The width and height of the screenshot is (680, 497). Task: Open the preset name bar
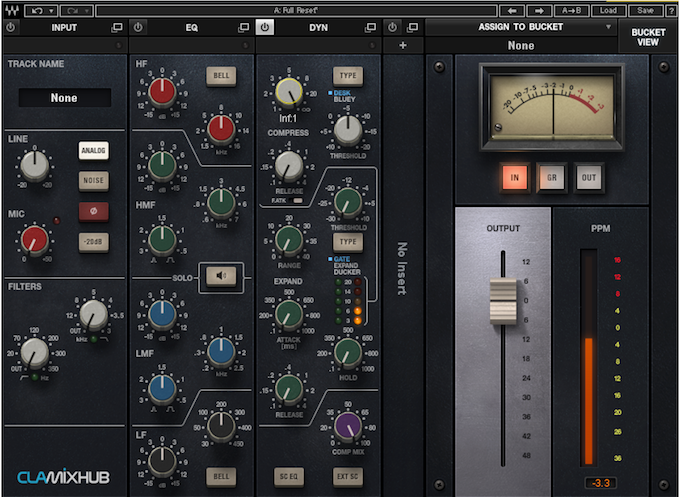click(x=296, y=10)
